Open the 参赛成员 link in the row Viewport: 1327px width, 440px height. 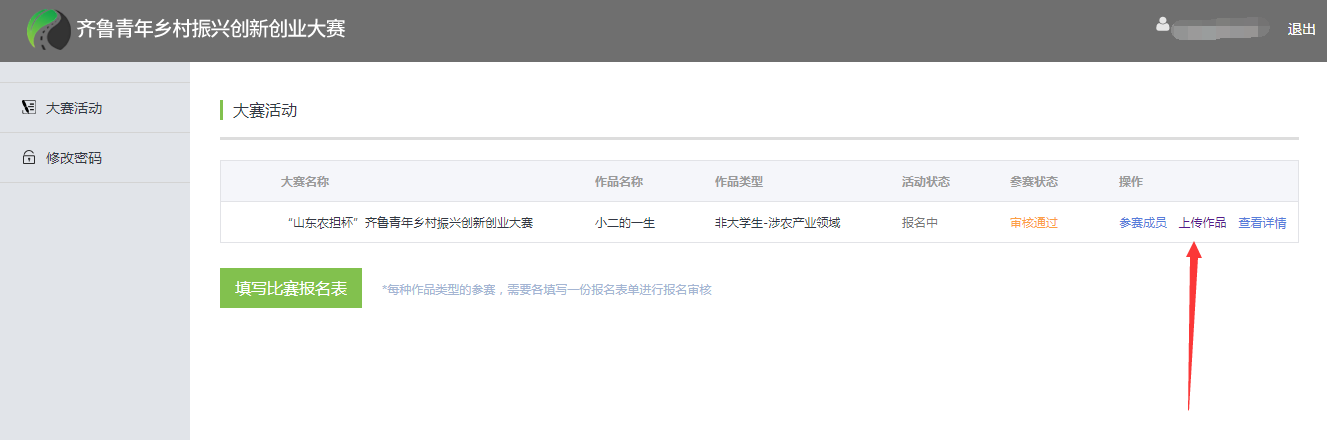point(1142,223)
